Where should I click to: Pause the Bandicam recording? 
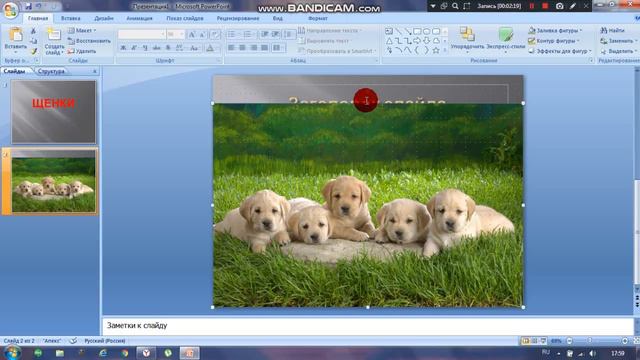click(x=531, y=6)
